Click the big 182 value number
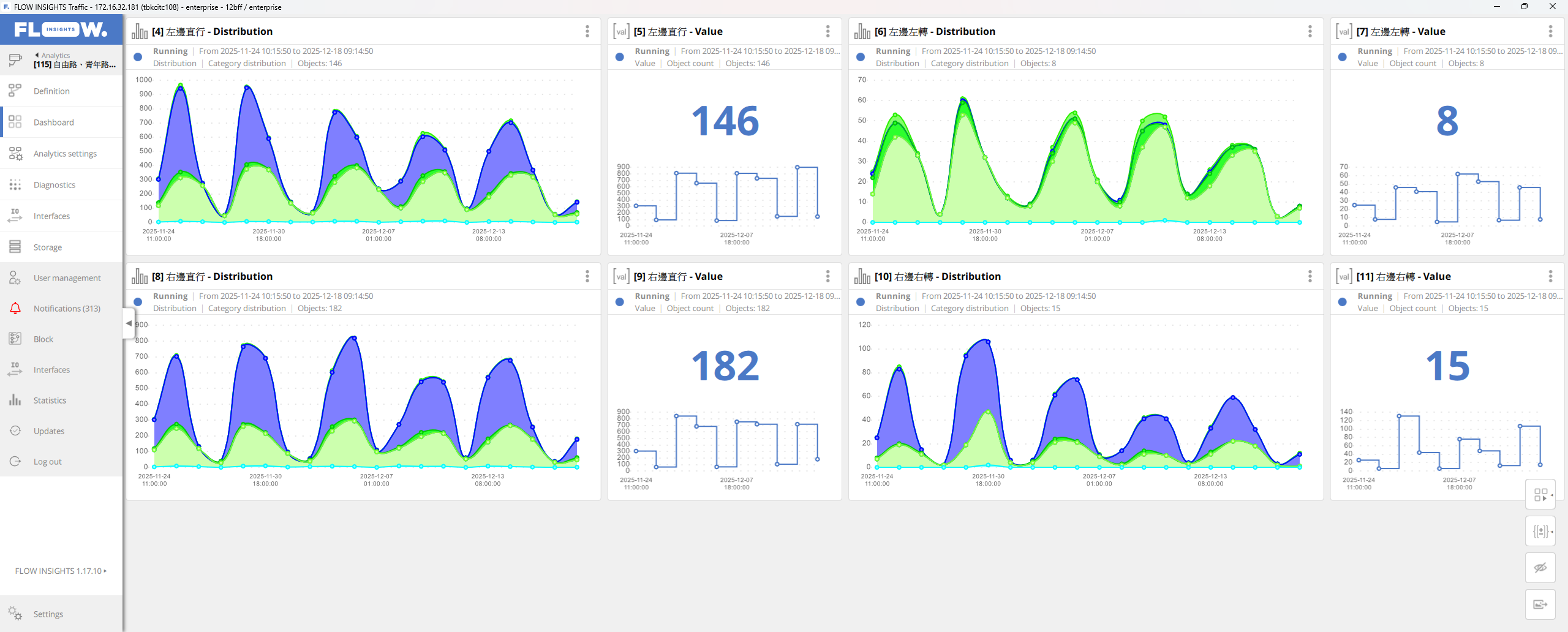The image size is (1568, 632). (x=725, y=366)
